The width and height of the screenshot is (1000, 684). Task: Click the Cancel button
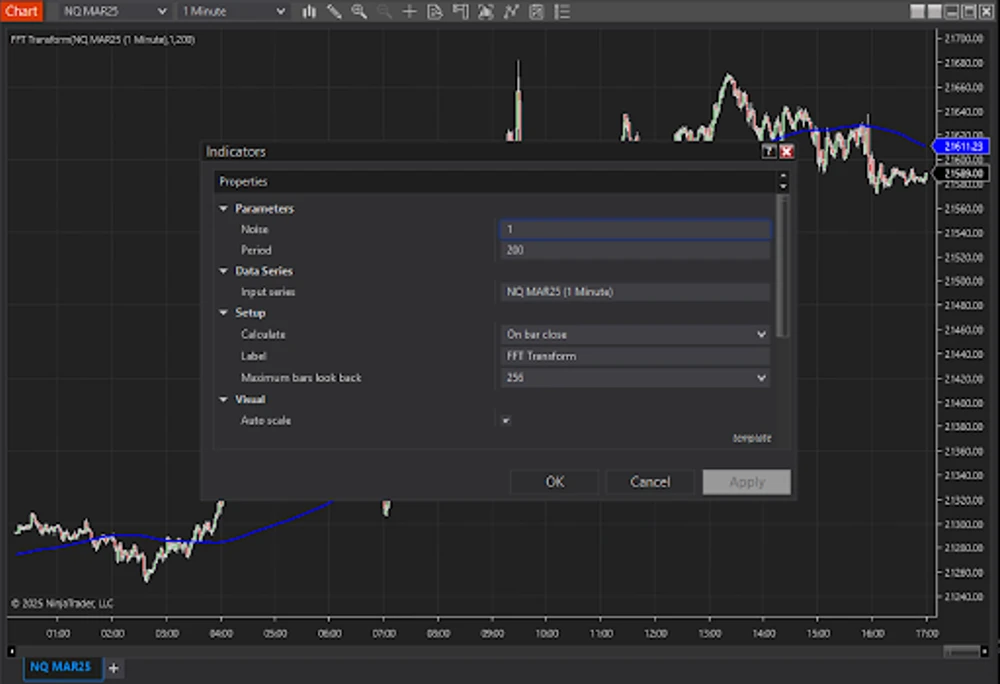click(650, 482)
